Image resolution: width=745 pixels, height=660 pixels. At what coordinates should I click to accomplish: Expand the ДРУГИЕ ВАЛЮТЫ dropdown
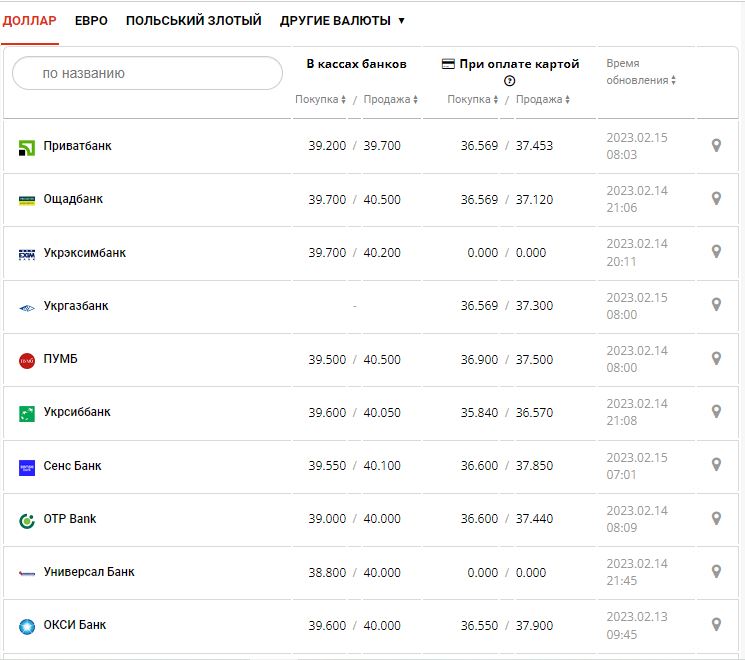point(342,20)
